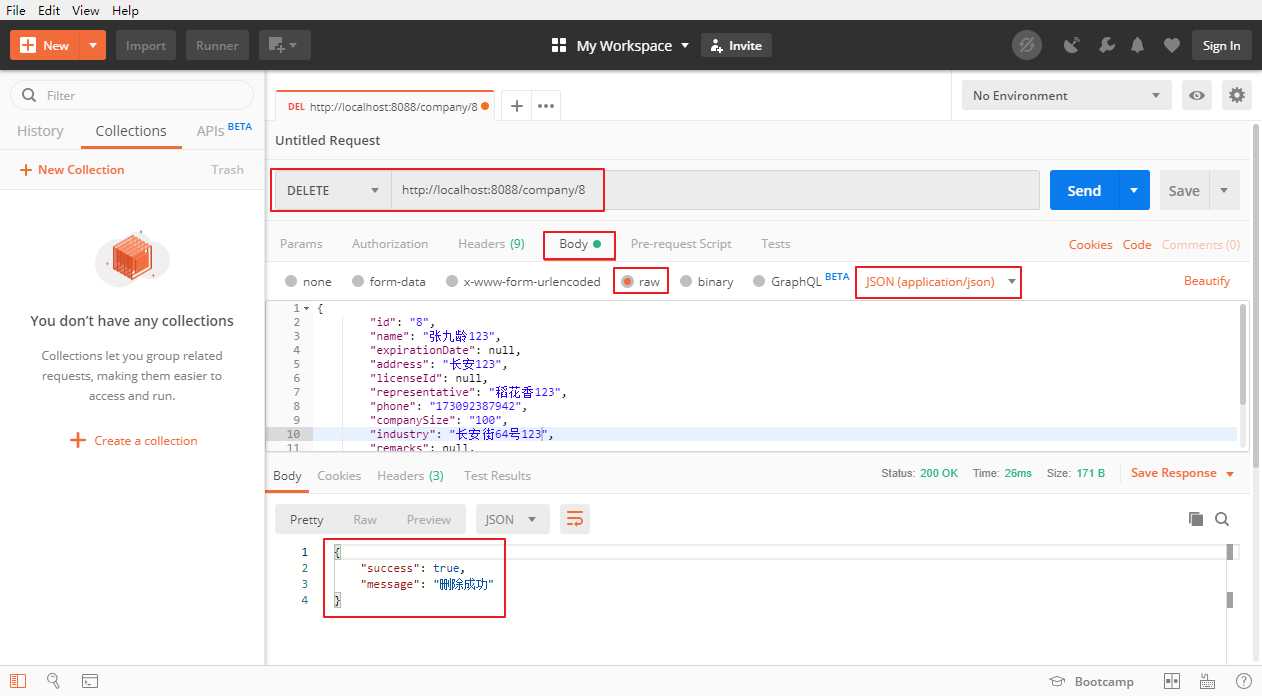This screenshot has height=696, width=1262.
Task: Click the new window icon button
Action: [x=285, y=45]
